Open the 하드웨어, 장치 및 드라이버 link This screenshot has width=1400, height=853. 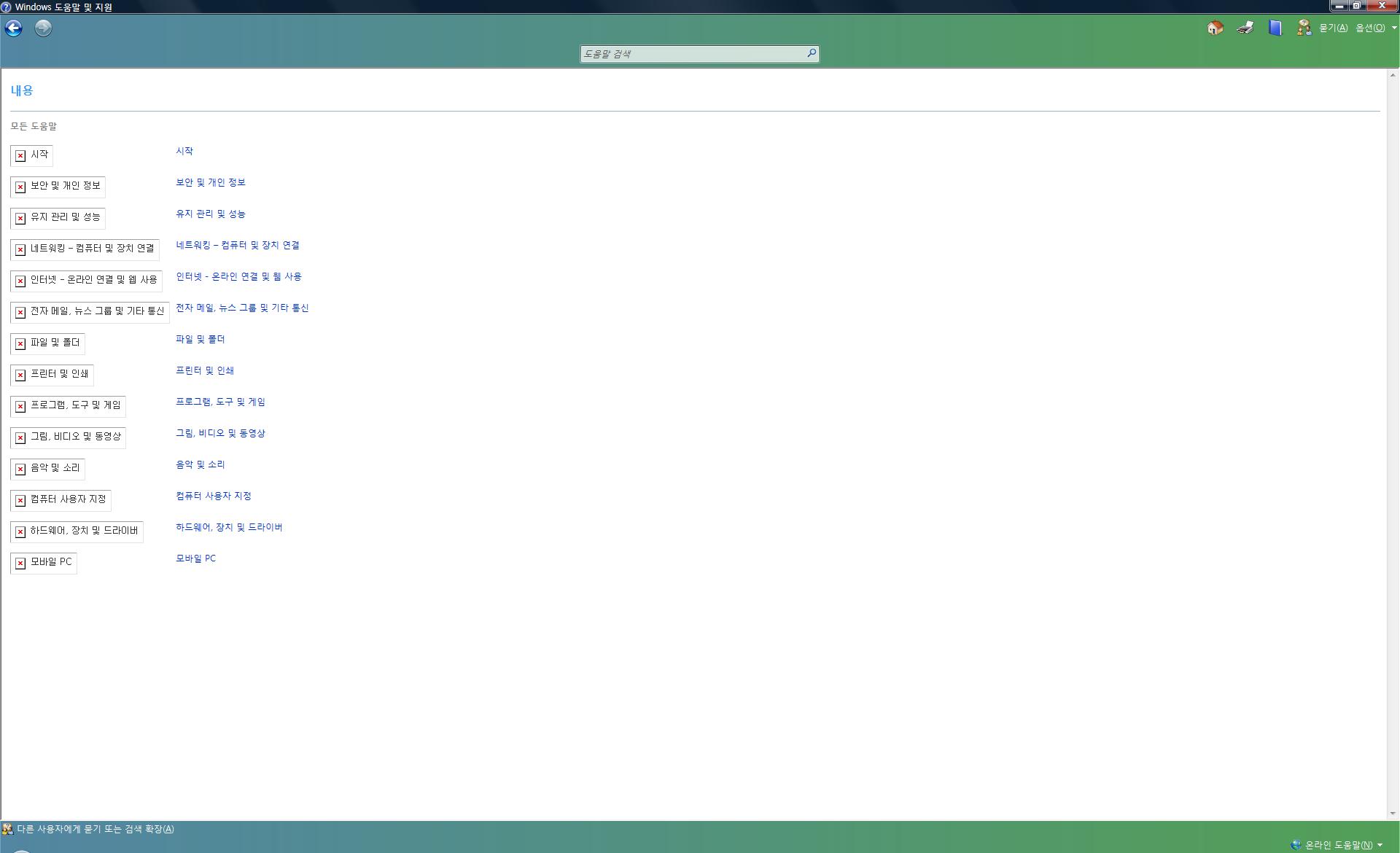(229, 527)
